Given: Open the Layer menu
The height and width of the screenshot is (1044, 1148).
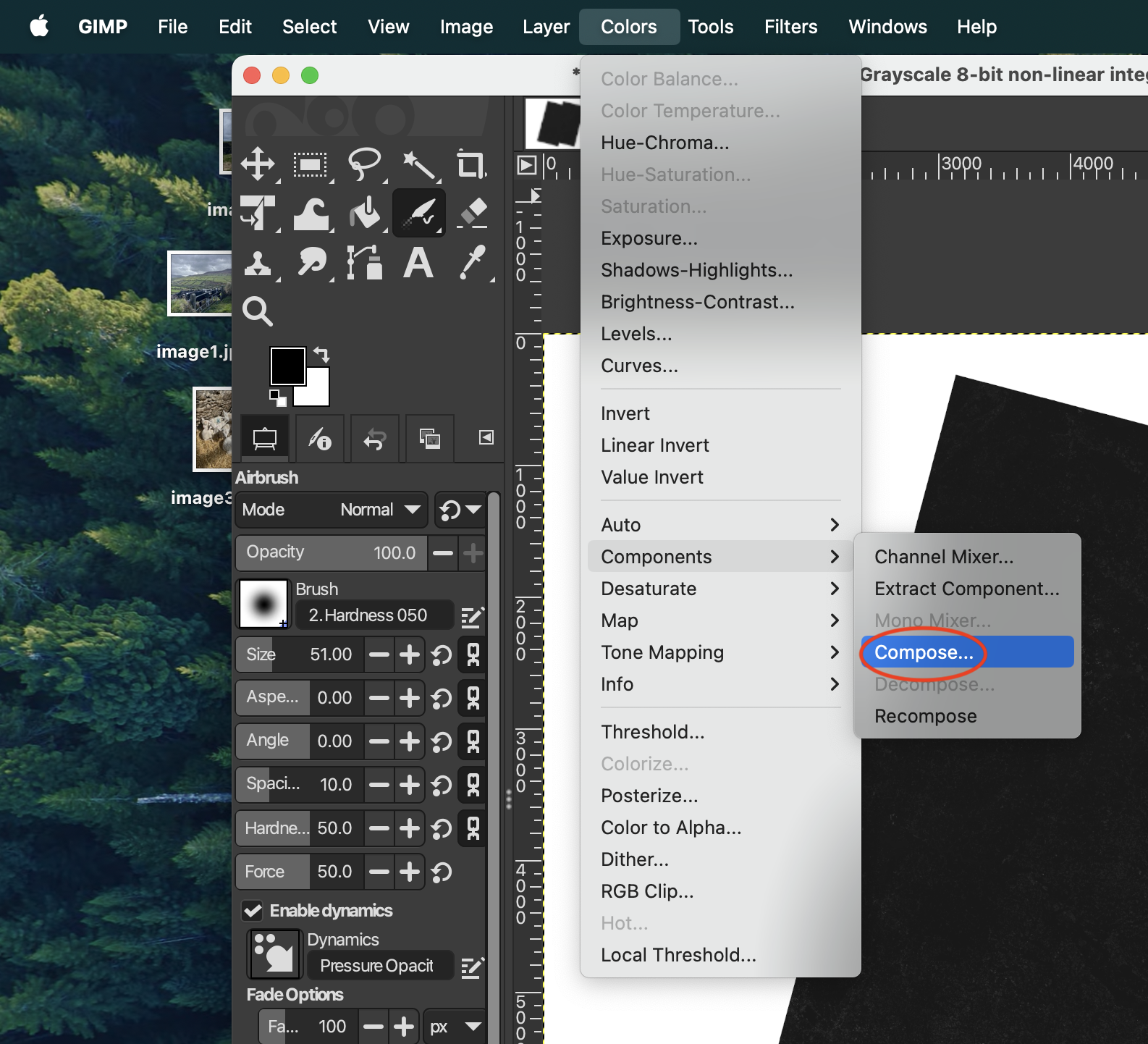Looking at the screenshot, I should click(546, 27).
